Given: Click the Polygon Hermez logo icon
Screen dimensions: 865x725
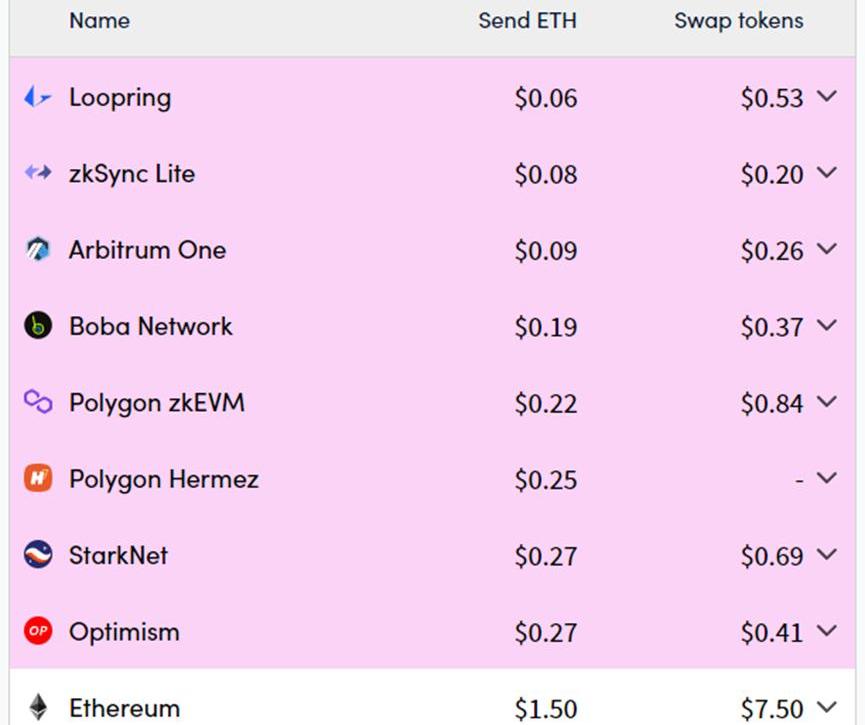Looking at the screenshot, I should pyautogui.click(x=37, y=479).
